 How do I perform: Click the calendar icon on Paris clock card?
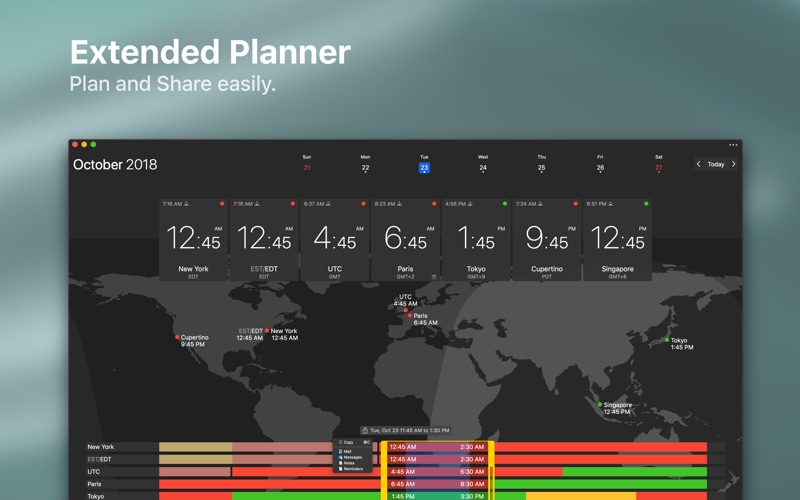point(434,277)
